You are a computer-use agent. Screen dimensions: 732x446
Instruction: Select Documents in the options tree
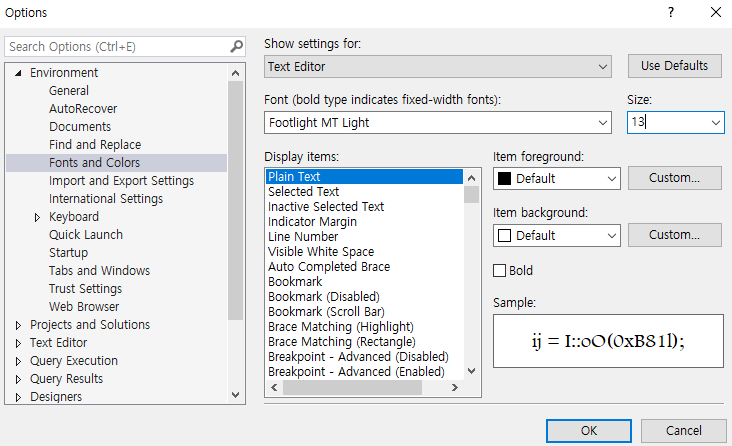(x=80, y=127)
